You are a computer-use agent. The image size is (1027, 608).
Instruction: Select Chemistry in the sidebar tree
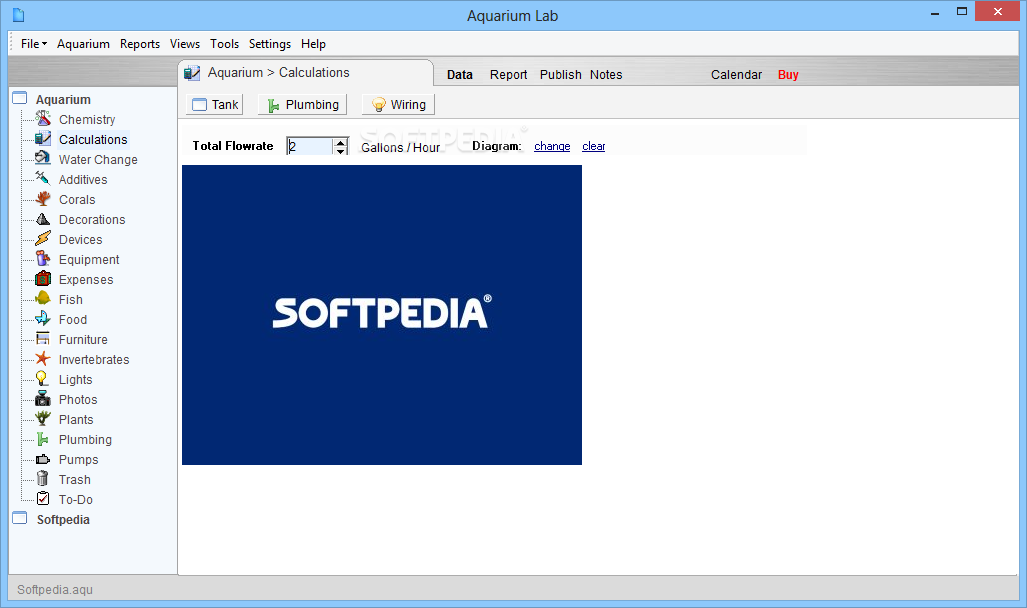pyautogui.click(x=87, y=120)
